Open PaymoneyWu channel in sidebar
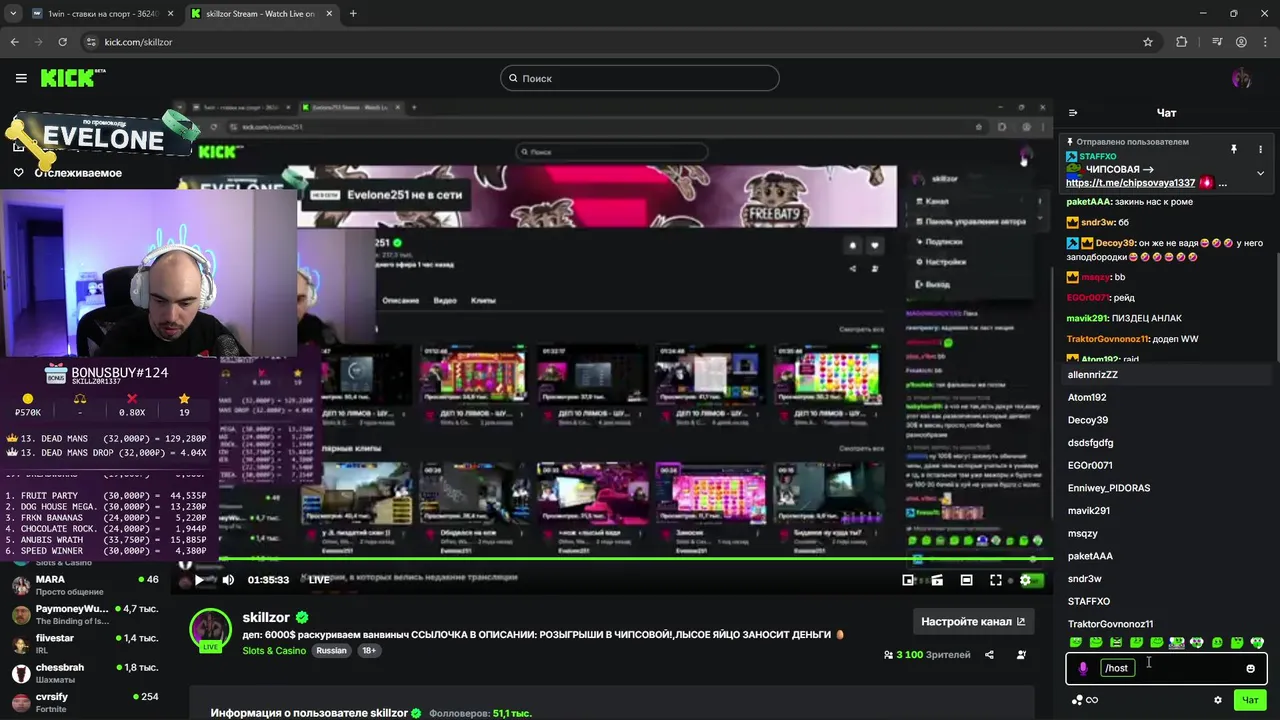This screenshot has height=720, width=1280. pyautogui.click(x=85, y=614)
